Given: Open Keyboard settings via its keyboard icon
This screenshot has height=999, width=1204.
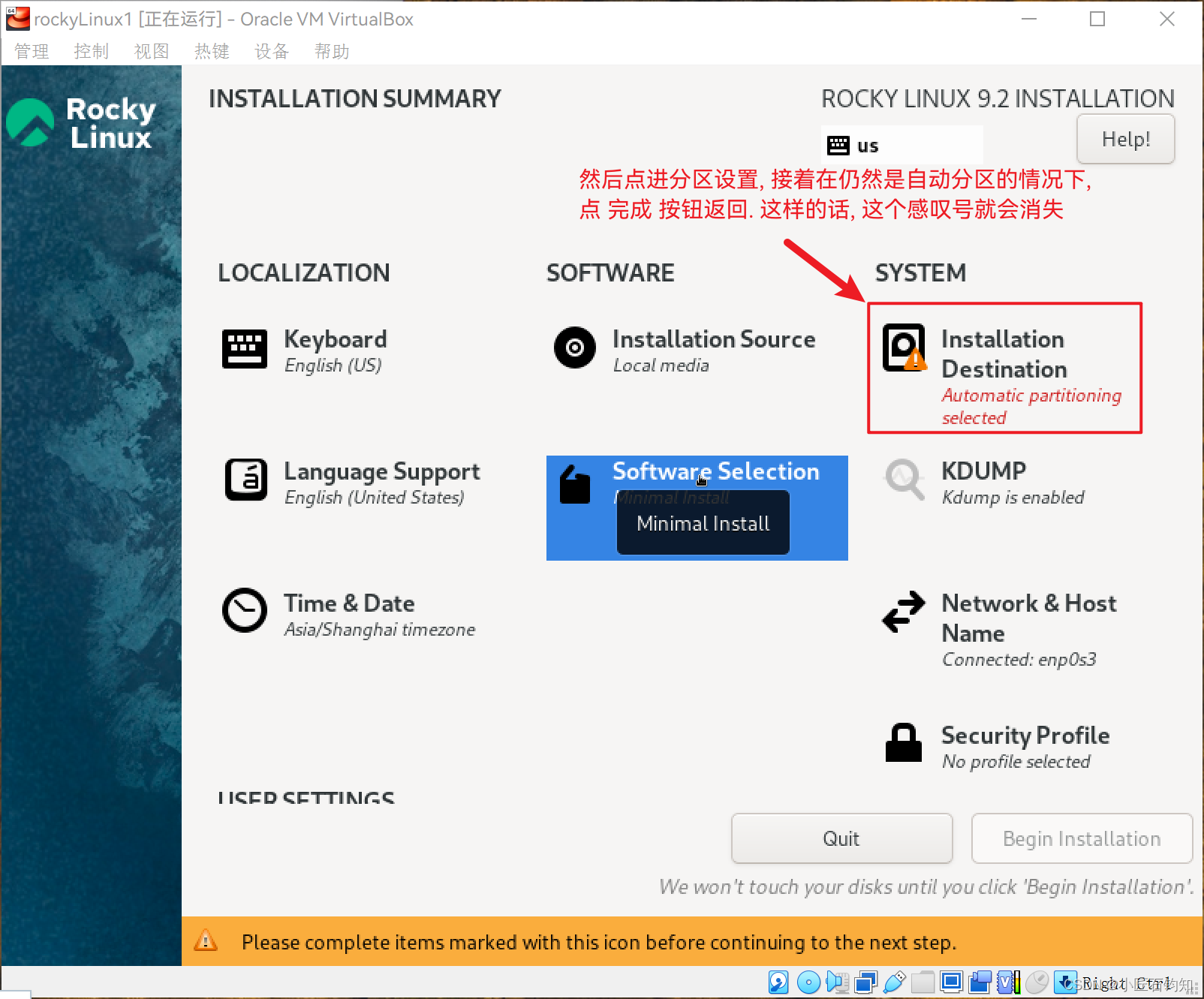Looking at the screenshot, I should tap(245, 349).
